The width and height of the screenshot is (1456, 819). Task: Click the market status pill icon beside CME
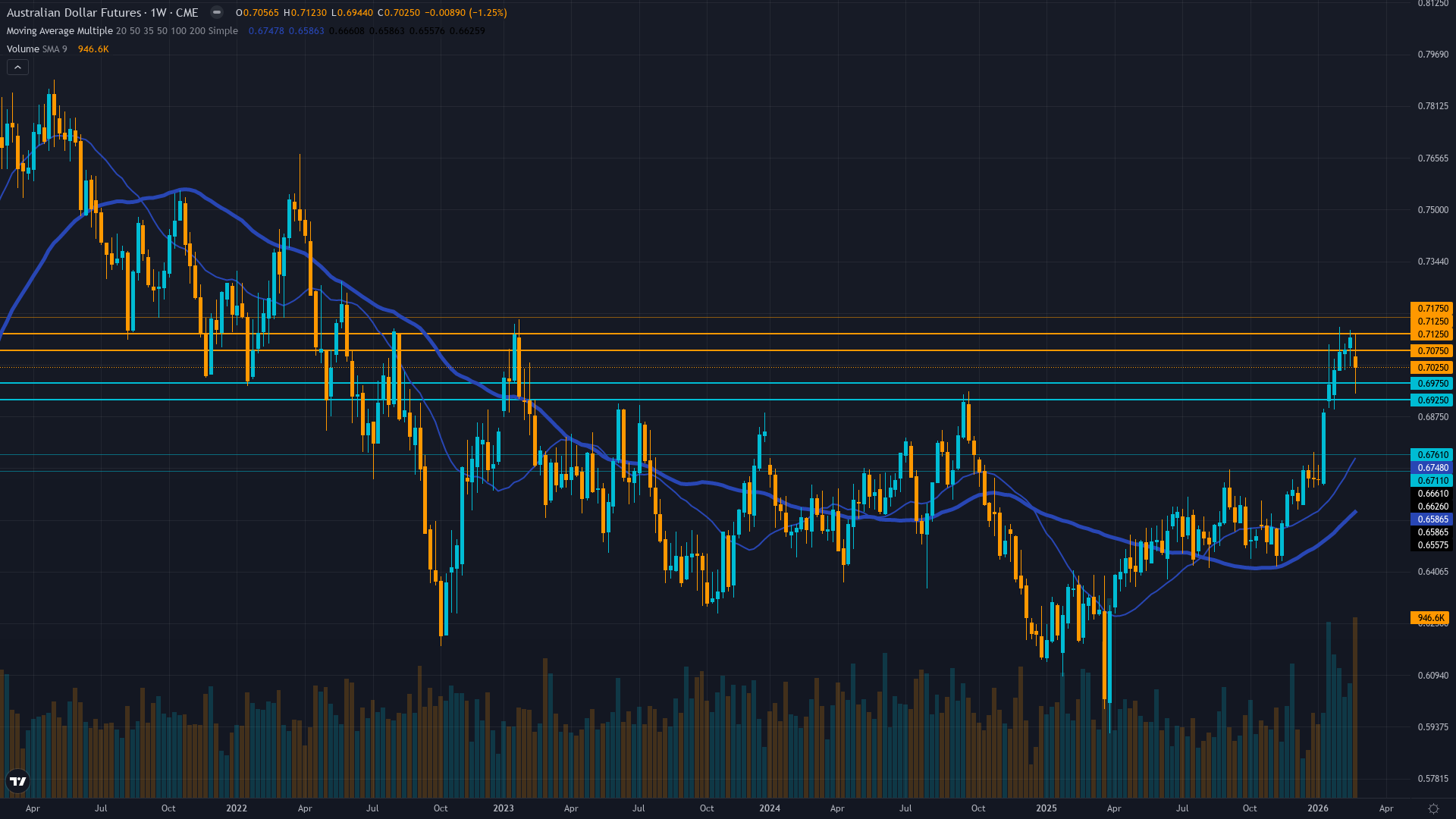pyautogui.click(x=217, y=12)
